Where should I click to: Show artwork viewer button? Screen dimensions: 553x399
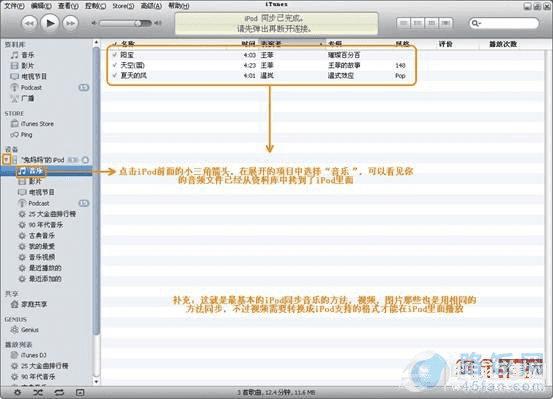click(x=80, y=392)
